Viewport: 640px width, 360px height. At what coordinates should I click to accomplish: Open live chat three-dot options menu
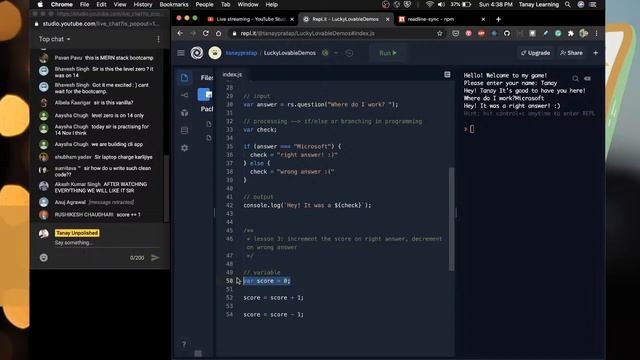point(158,39)
